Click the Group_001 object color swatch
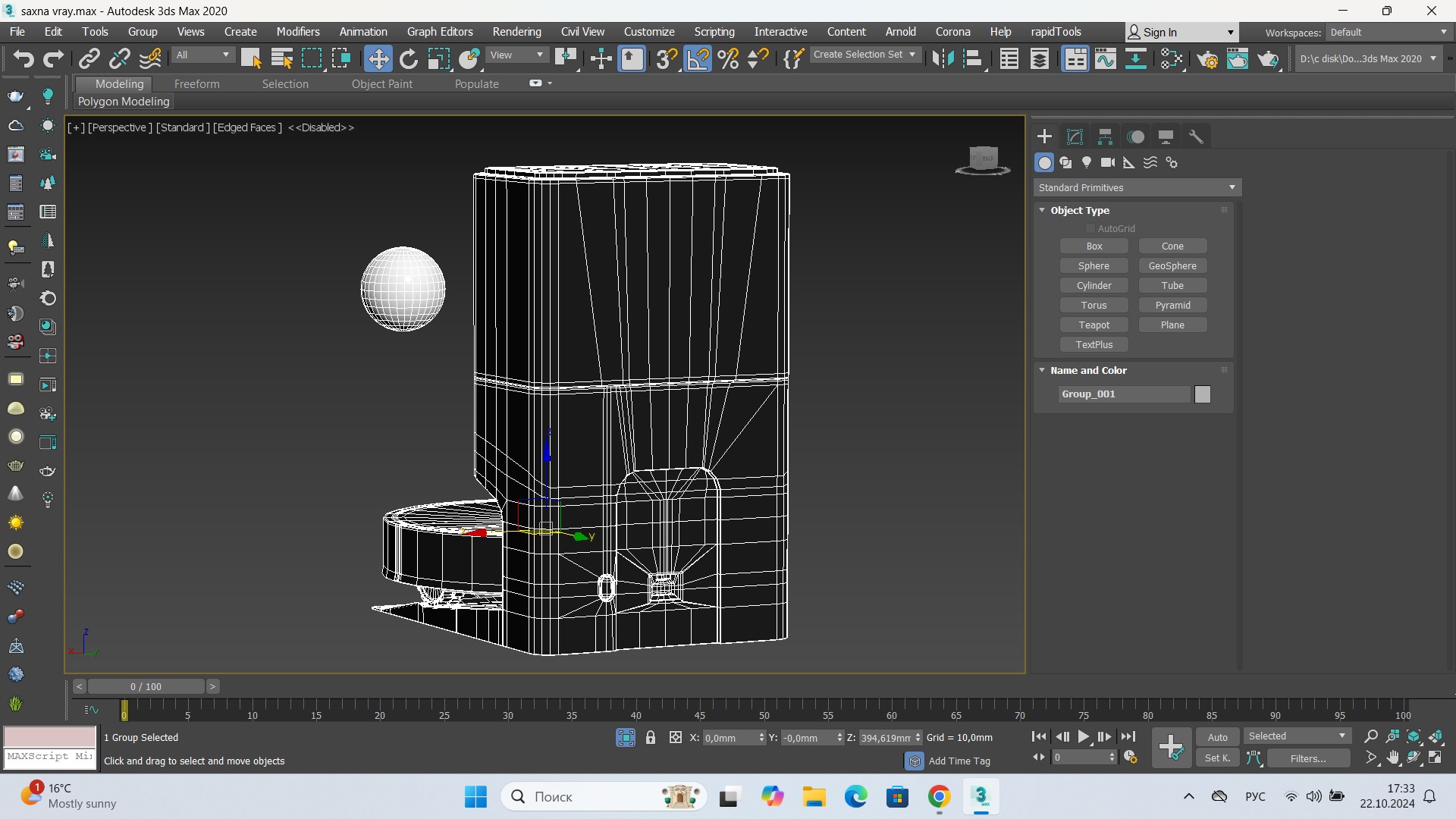This screenshot has height=819, width=1456. point(1203,394)
